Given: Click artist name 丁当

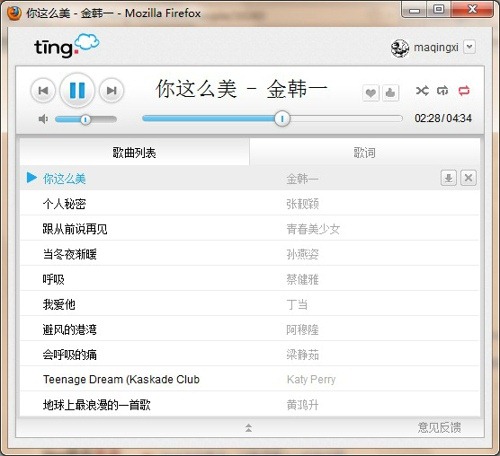Looking at the screenshot, I should [297, 304].
